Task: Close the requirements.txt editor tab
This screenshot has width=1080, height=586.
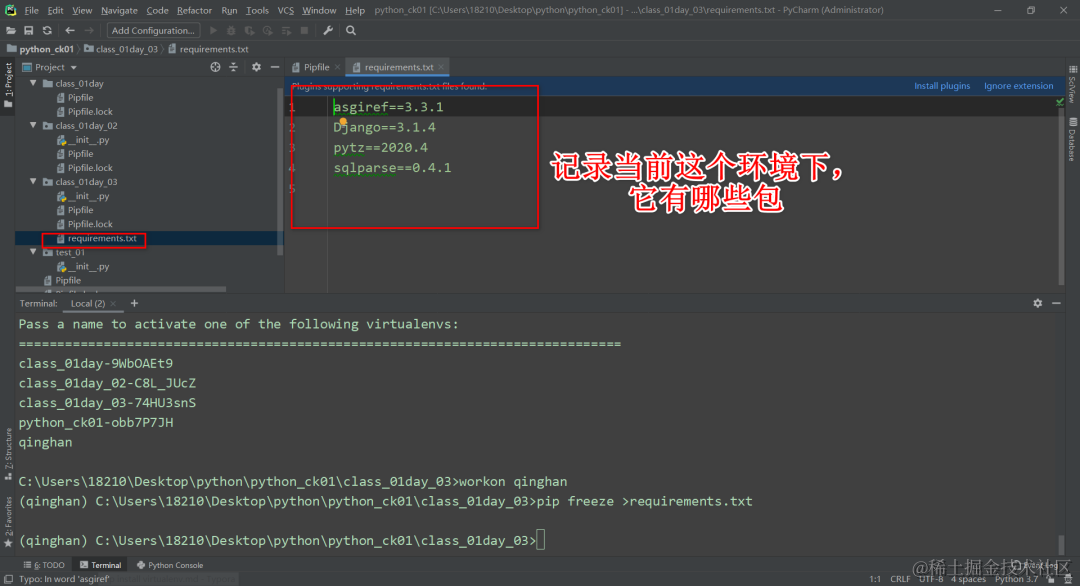Action: 441,67
